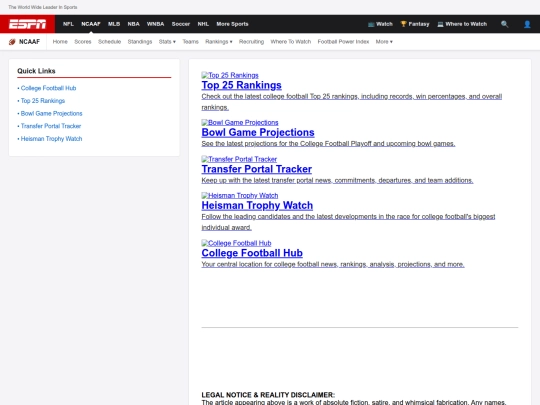
Task: Open the WNBA section
Action: (x=155, y=24)
